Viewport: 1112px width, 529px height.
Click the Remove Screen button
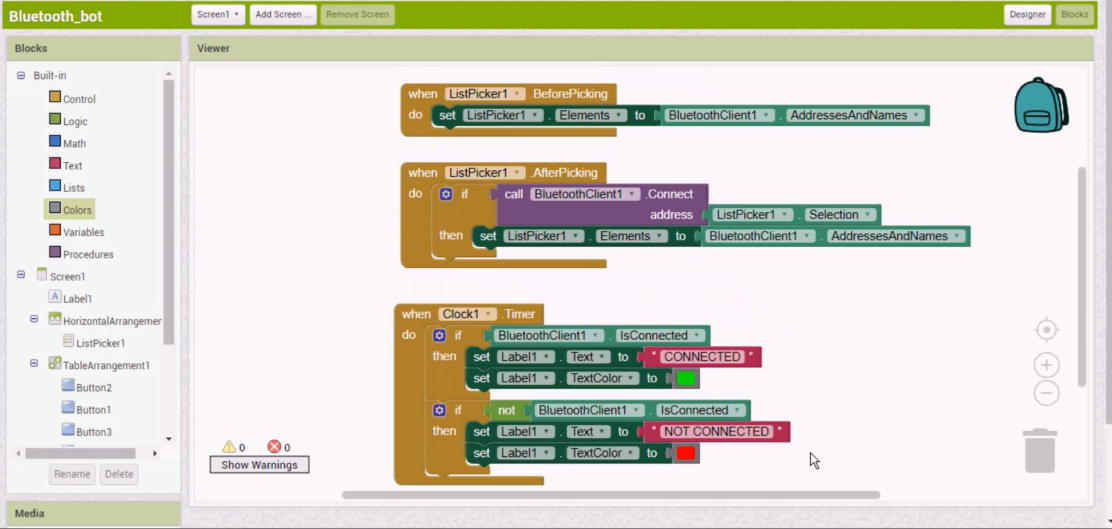[x=357, y=14]
